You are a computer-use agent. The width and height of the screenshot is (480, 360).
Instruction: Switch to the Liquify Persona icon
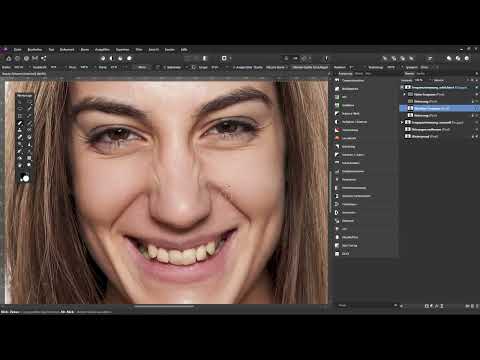pyautogui.click(x=17, y=58)
